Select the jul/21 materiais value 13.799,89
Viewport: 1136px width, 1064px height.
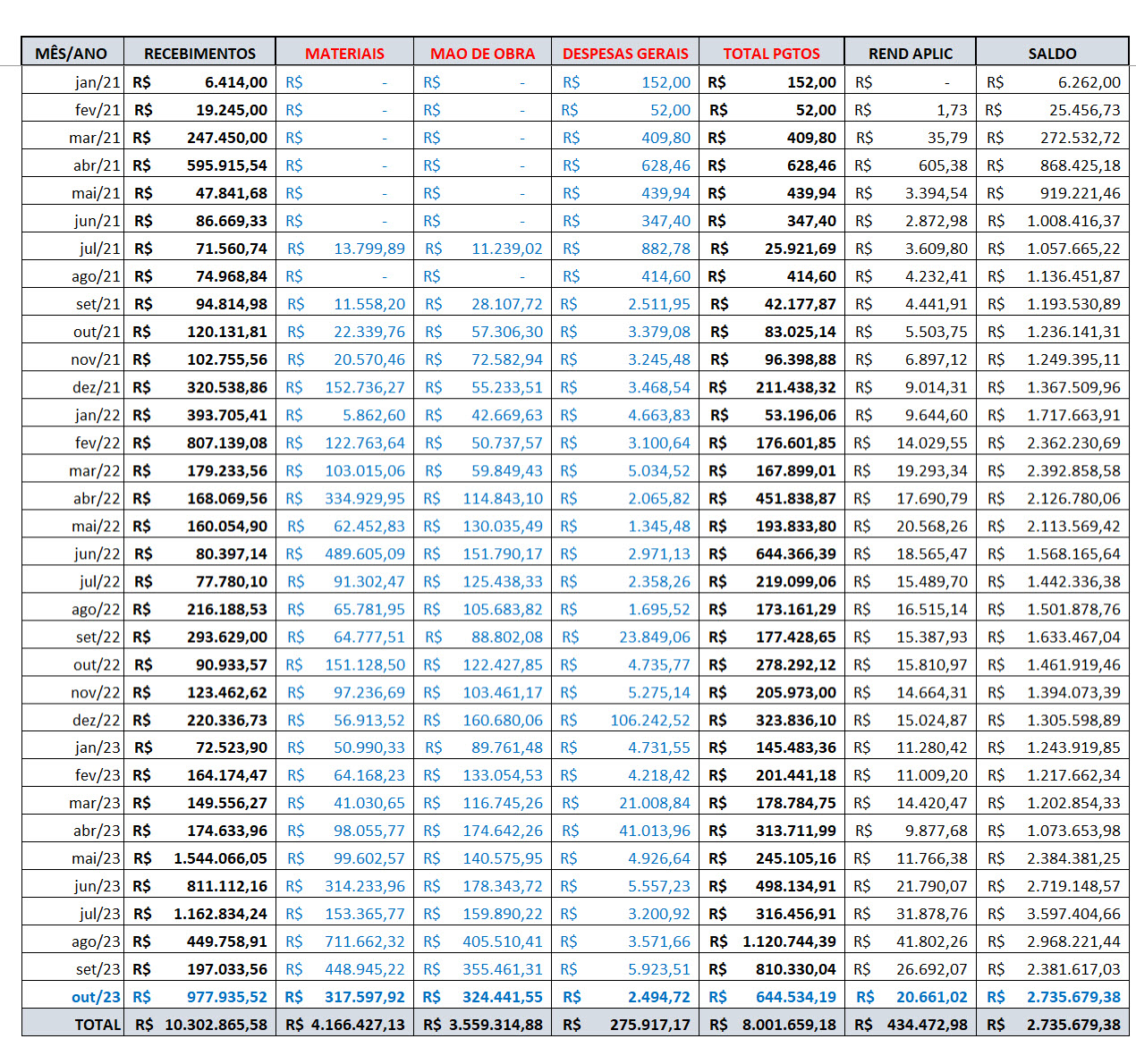tap(369, 249)
